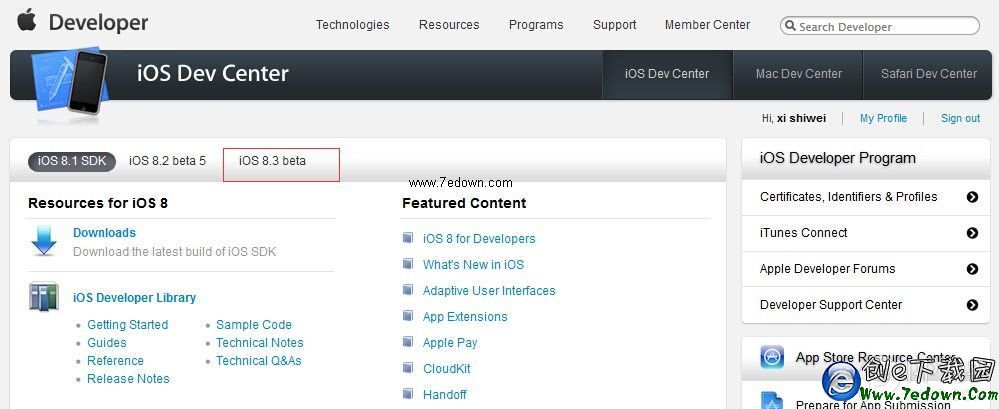Open Developer Support Center arrow
The height and width of the screenshot is (409, 999).
point(972,305)
